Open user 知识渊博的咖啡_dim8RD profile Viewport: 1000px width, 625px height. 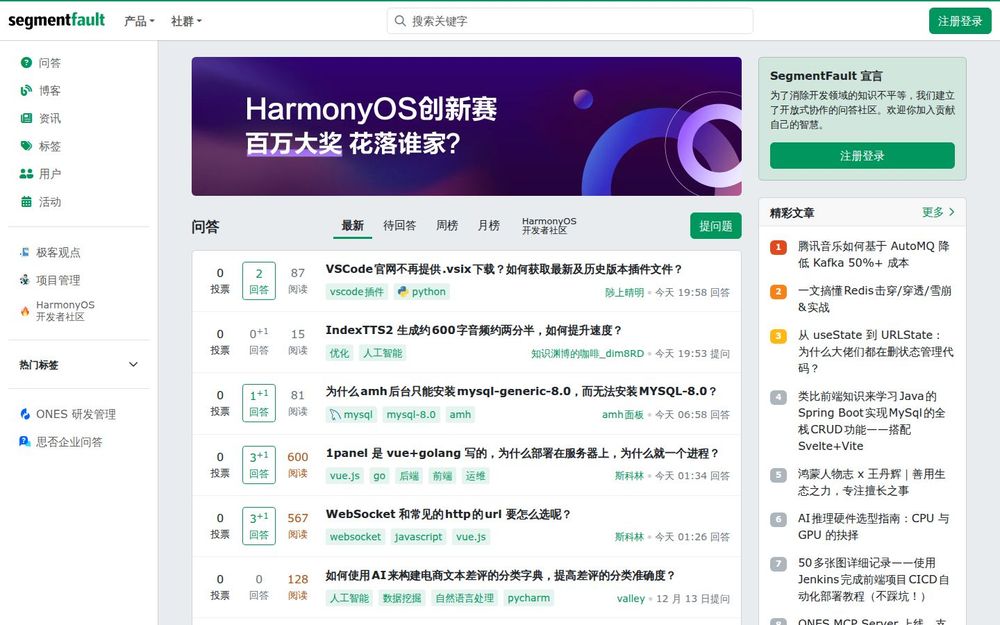click(587, 353)
